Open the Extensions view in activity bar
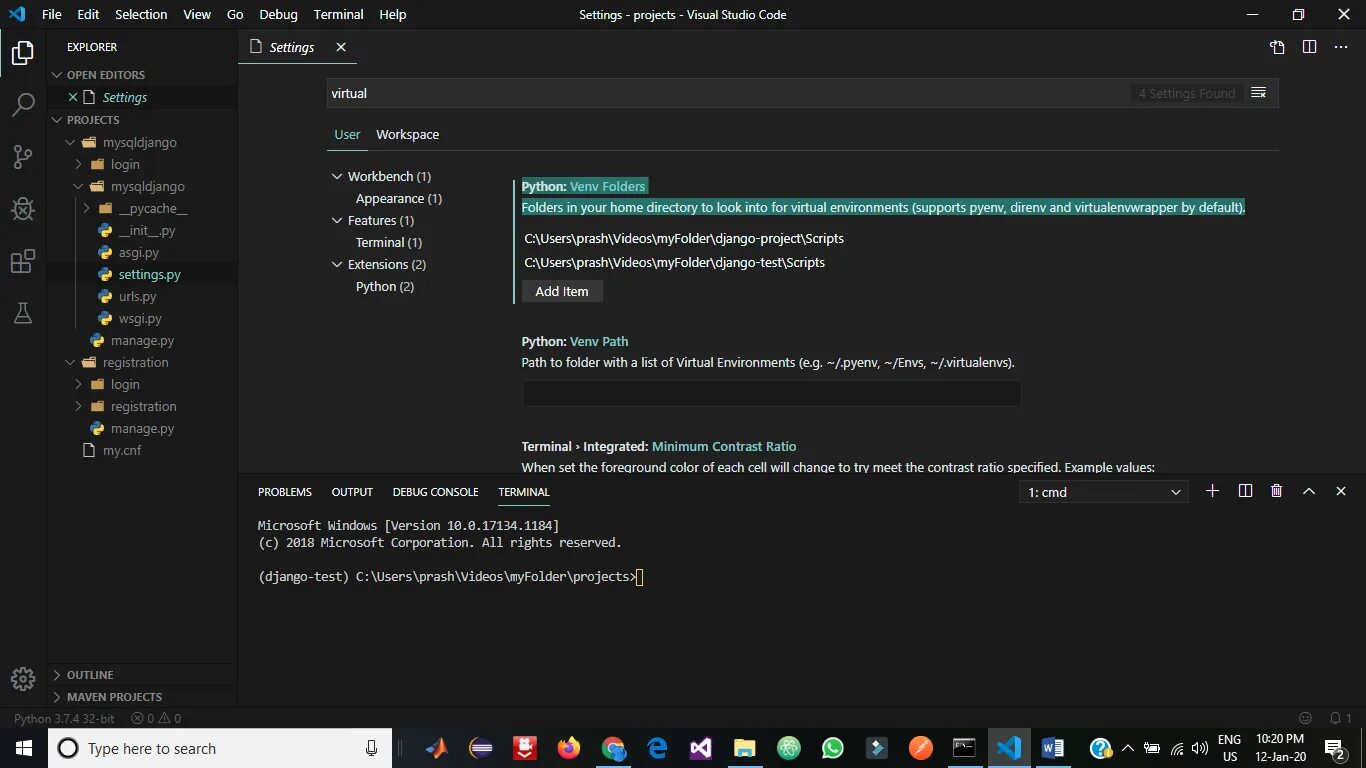This screenshot has width=1366, height=768. pyautogui.click(x=22, y=261)
